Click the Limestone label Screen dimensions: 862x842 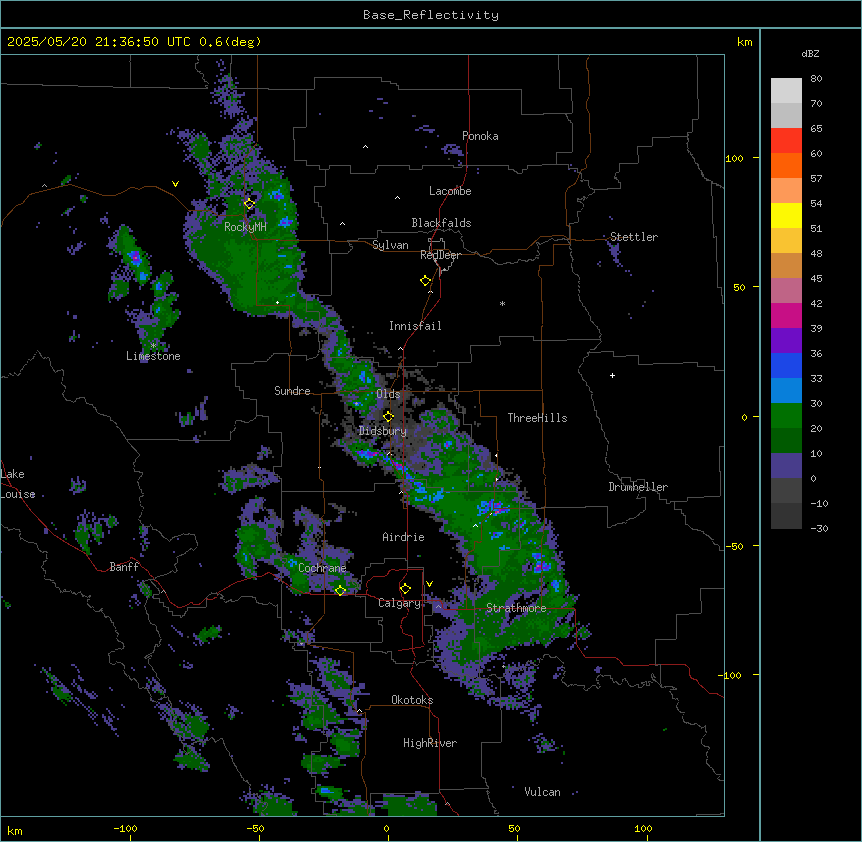(x=153, y=356)
